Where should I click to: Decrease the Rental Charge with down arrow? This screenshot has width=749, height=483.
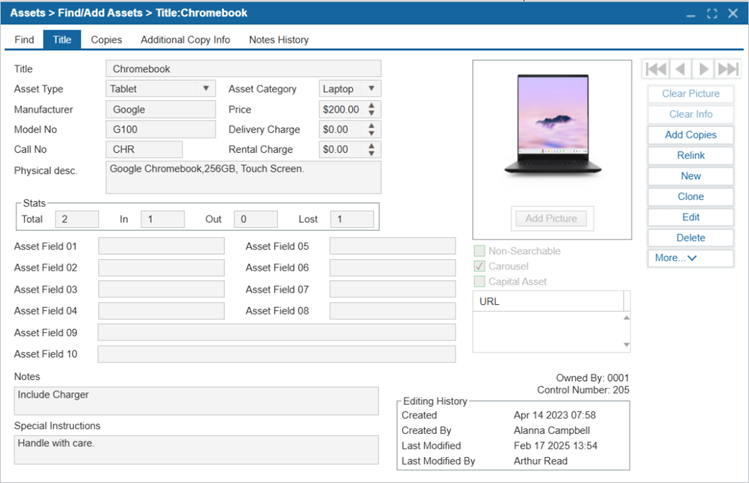[373, 154]
